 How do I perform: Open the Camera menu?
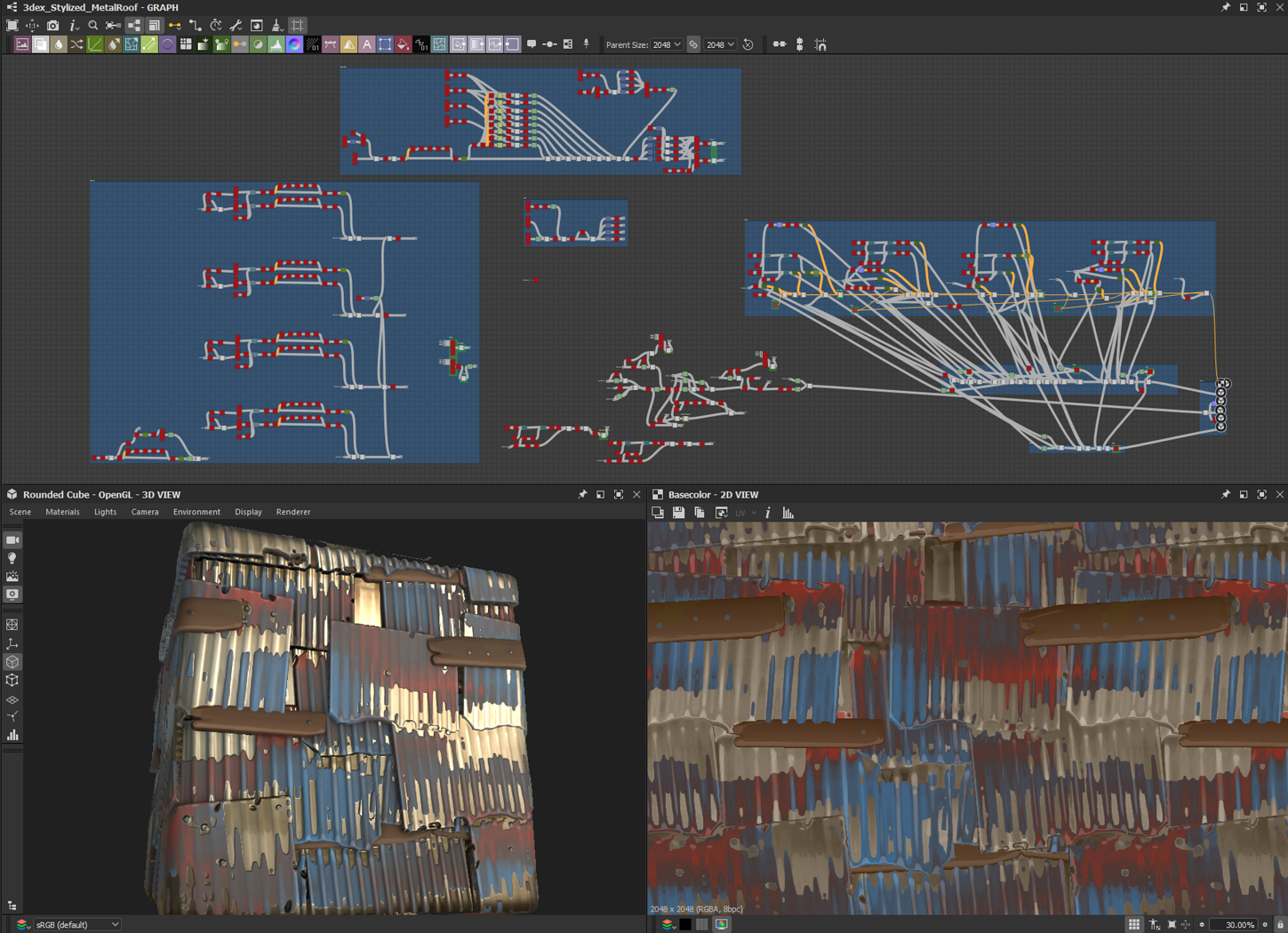point(145,512)
